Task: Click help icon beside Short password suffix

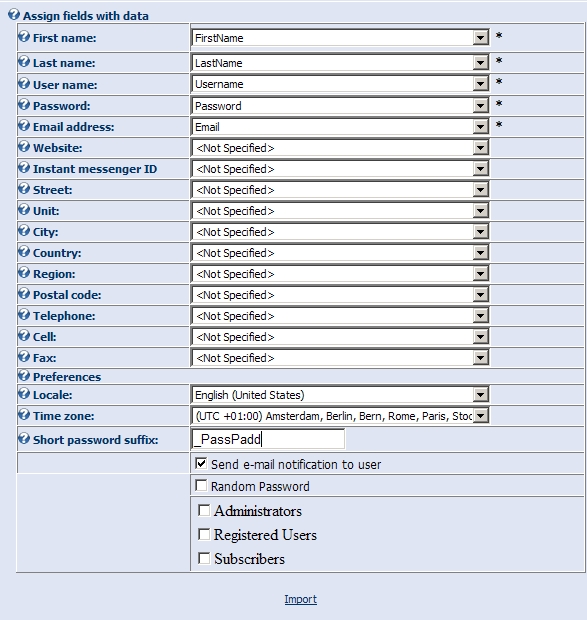Action: click(x=24, y=439)
